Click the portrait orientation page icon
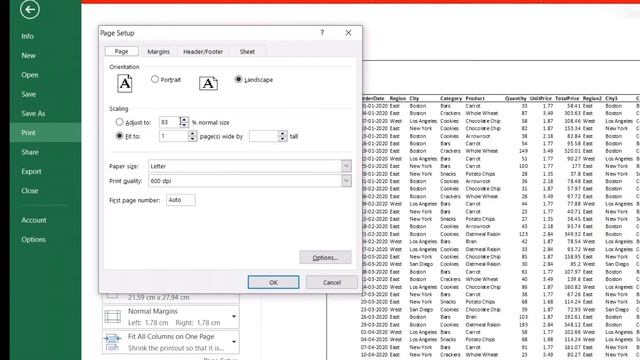 125,83
